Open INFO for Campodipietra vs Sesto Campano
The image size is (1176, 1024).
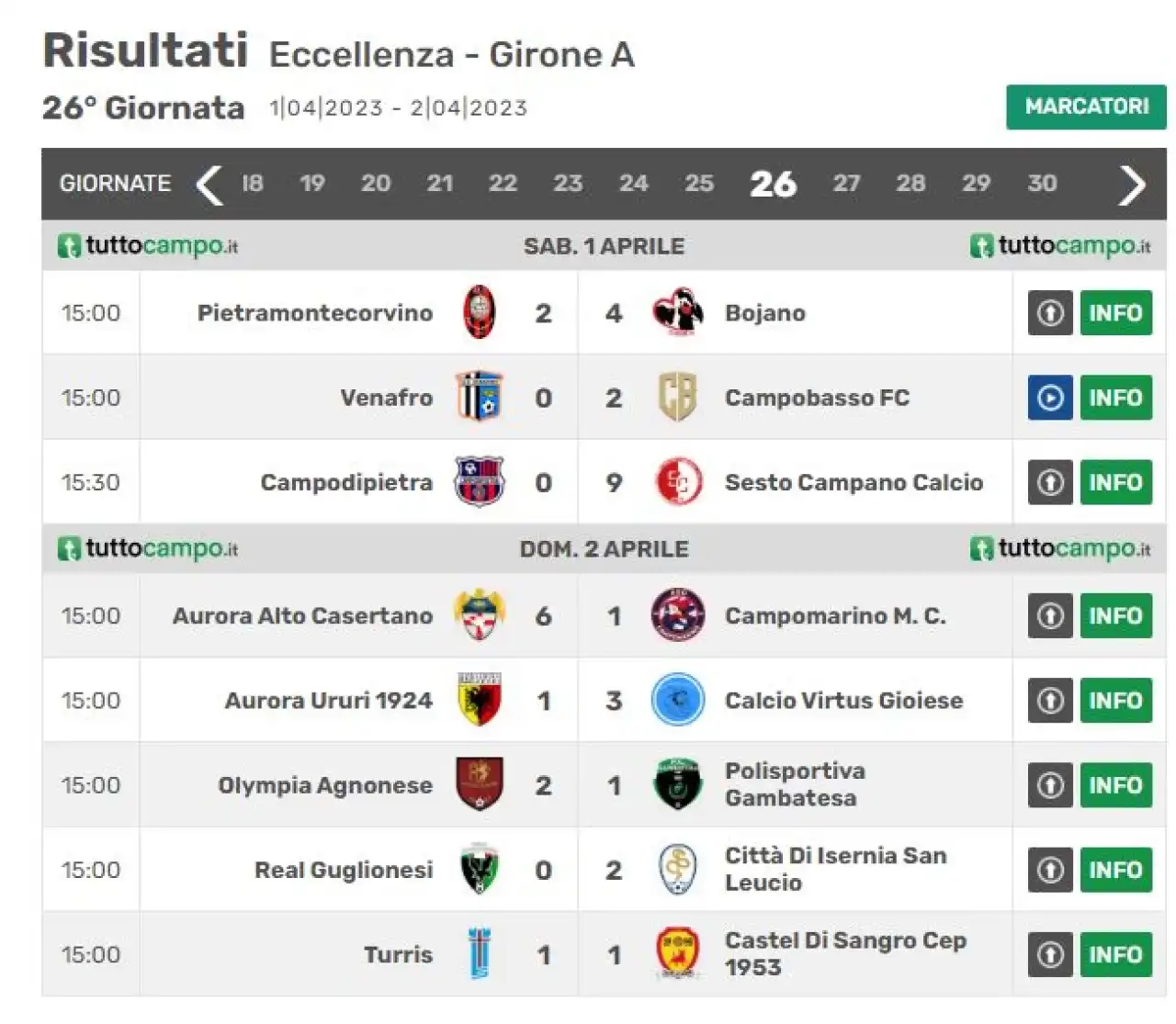[x=1115, y=482]
